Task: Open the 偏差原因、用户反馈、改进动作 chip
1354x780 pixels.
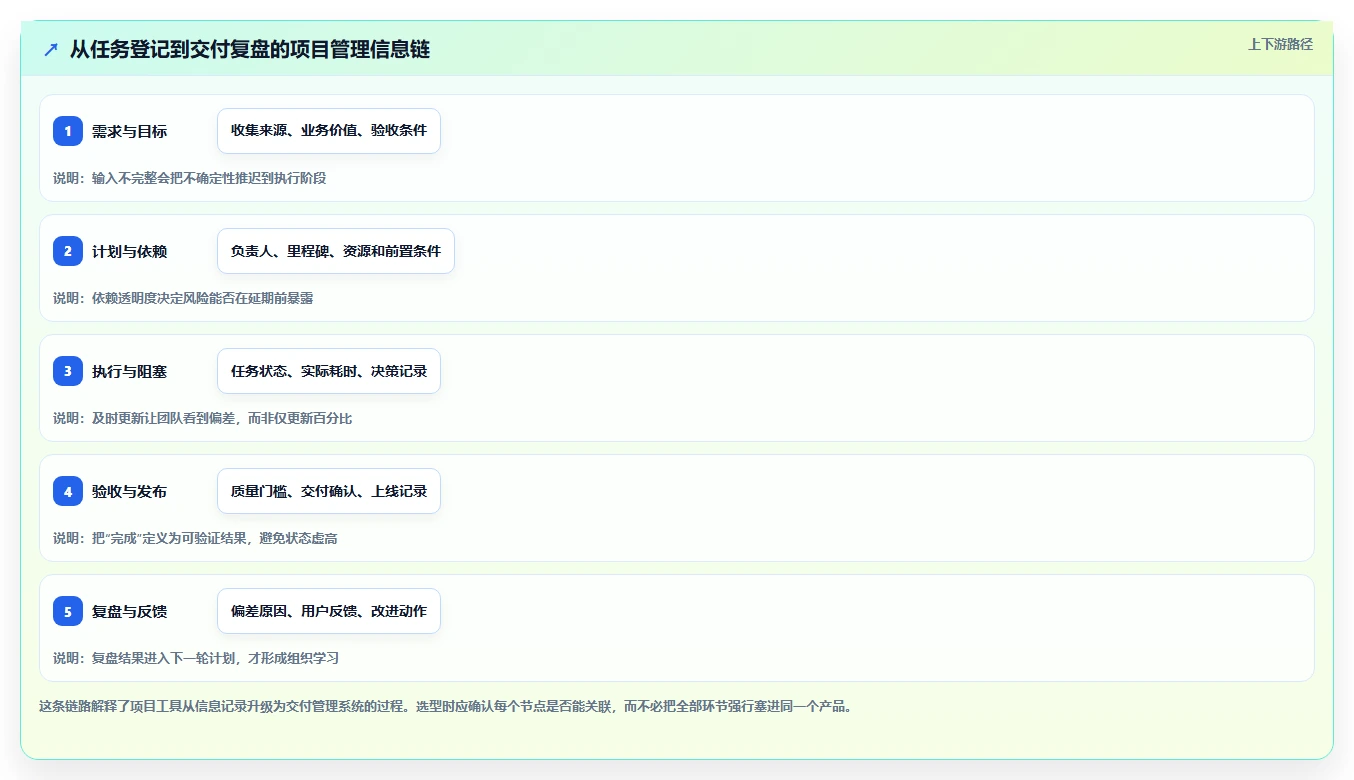Action: pyautogui.click(x=329, y=611)
